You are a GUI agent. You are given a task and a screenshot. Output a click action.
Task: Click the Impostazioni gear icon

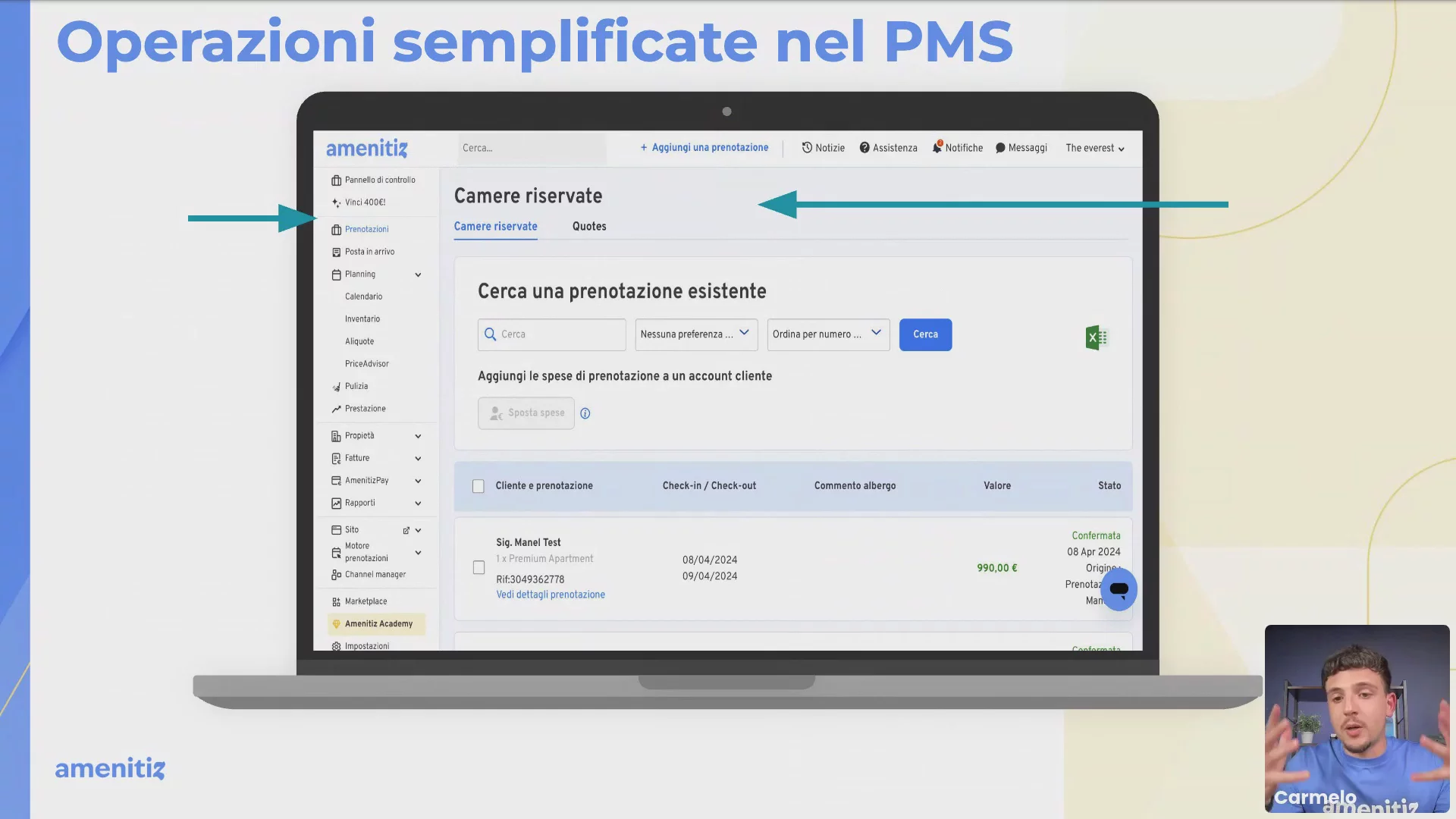336,647
